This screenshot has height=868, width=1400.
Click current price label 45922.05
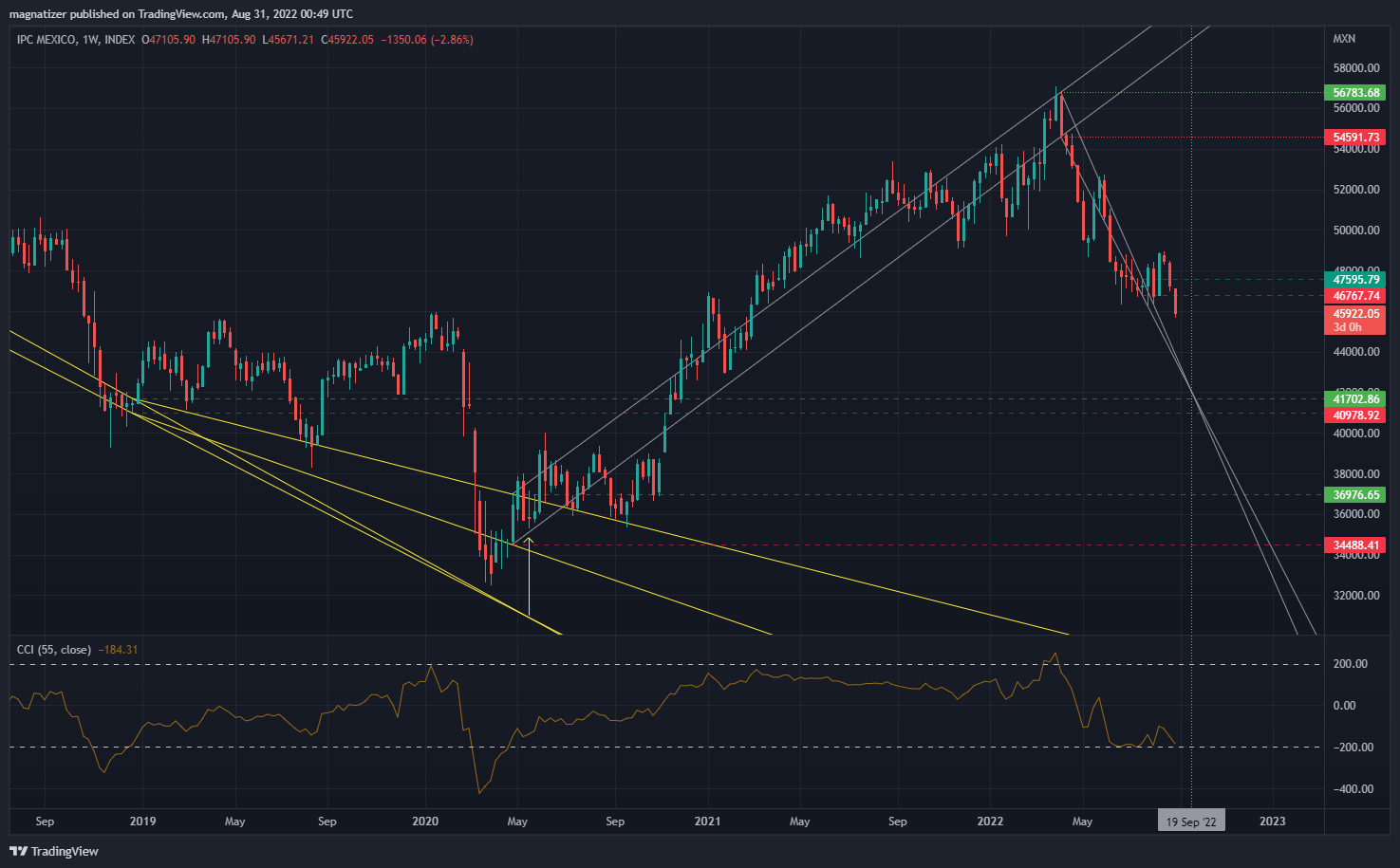1355,314
